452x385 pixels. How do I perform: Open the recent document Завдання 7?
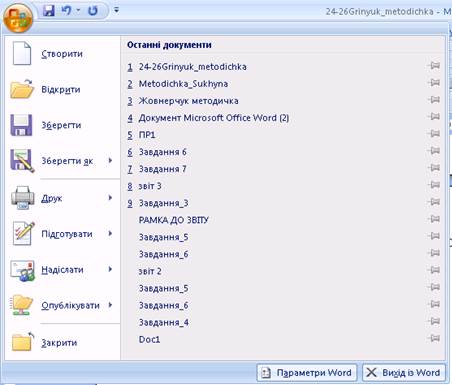click(x=162, y=169)
